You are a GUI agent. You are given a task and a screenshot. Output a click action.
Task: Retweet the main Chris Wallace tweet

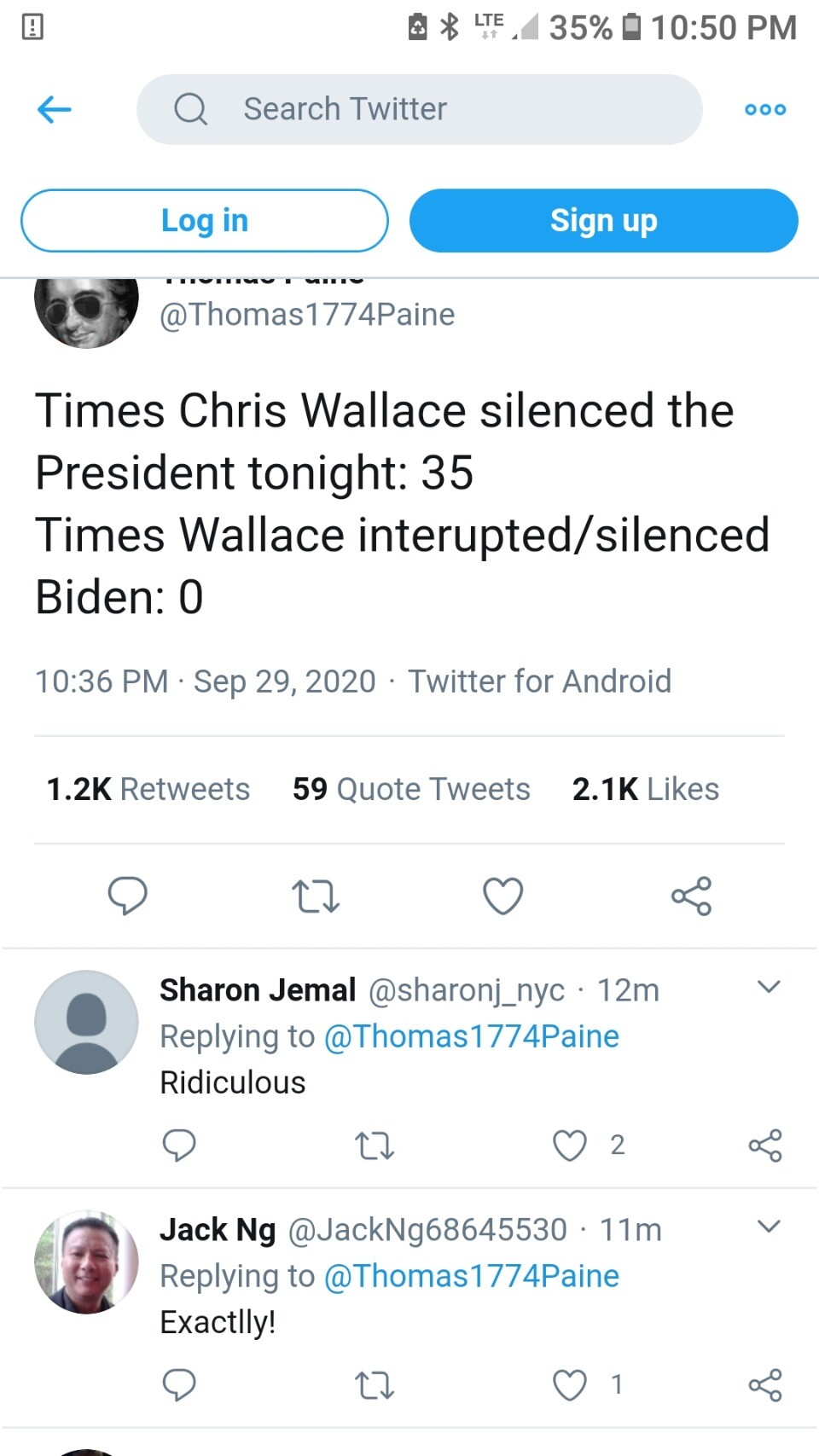click(x=316, y=896)
